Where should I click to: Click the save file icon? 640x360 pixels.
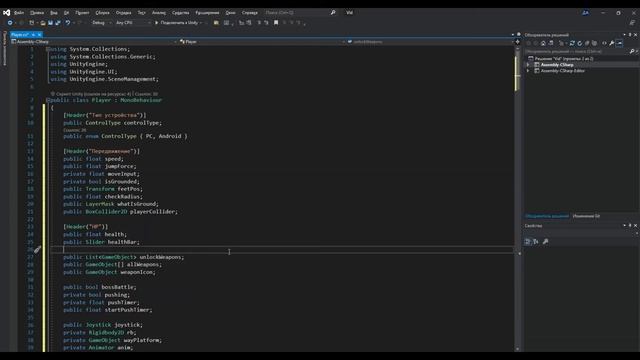click(x=50, y=23)
